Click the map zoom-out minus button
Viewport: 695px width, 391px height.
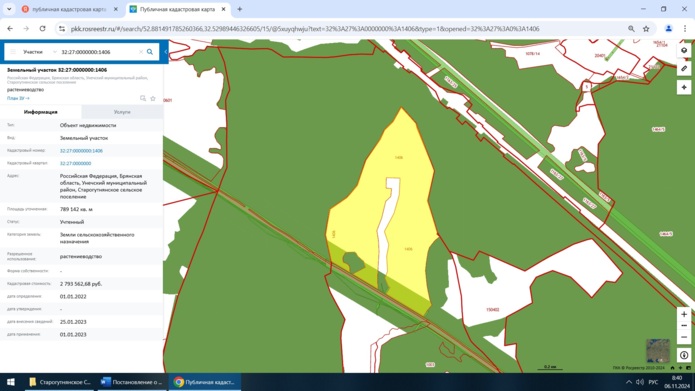tap(684, 326)
